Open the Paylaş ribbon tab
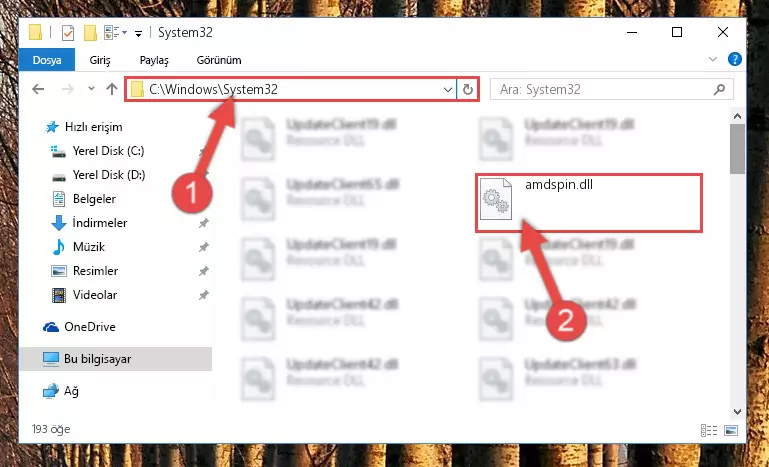Viewport: 769px width, 467px height. pos(154,60)
